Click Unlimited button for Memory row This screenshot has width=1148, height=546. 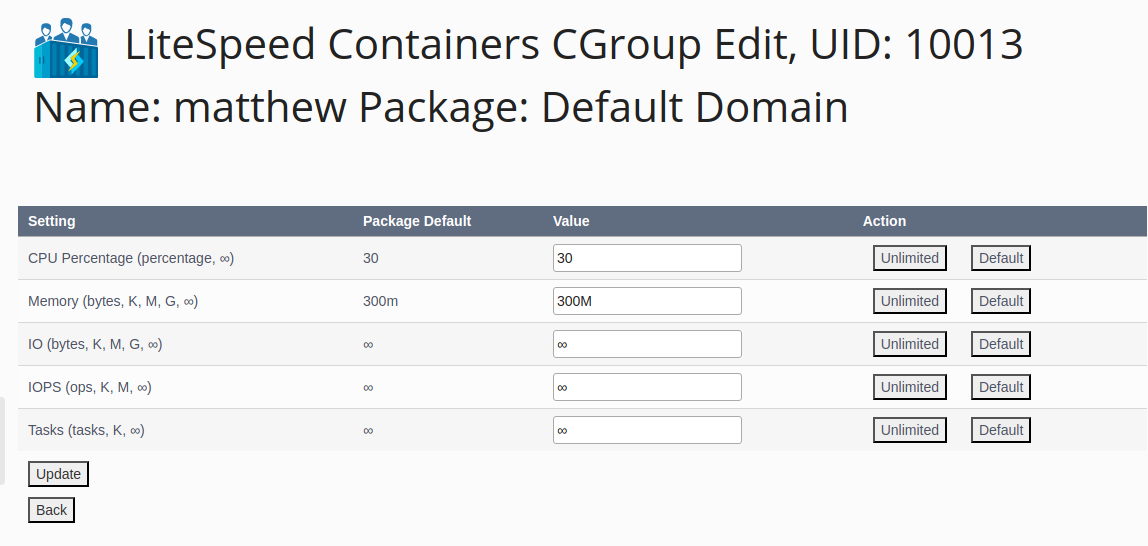coord(909,301)
